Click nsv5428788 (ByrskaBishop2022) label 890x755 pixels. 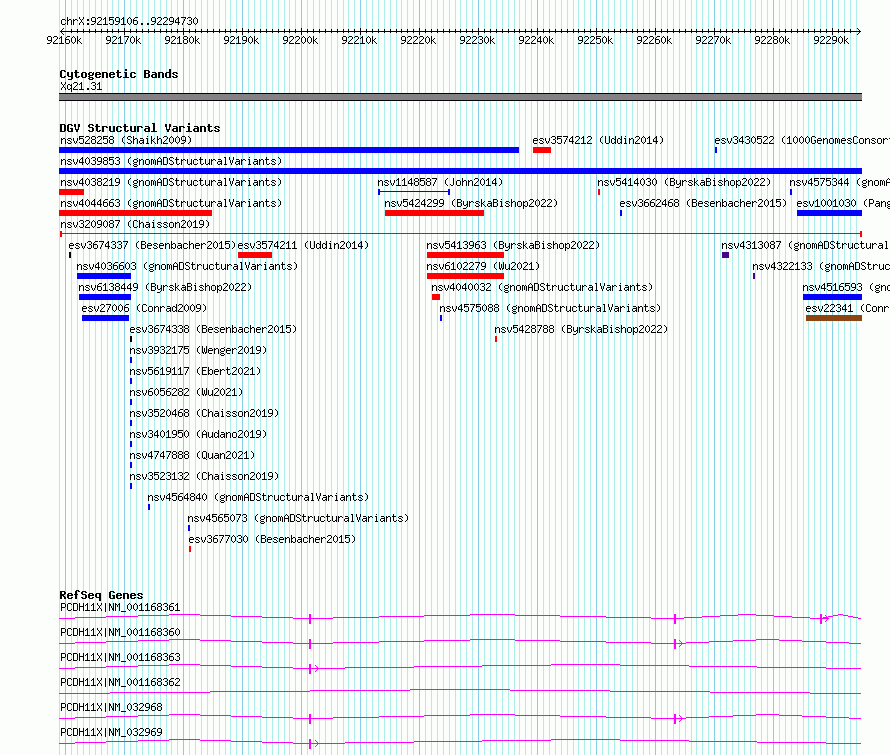pyautogui.click(x=581, y=329)
